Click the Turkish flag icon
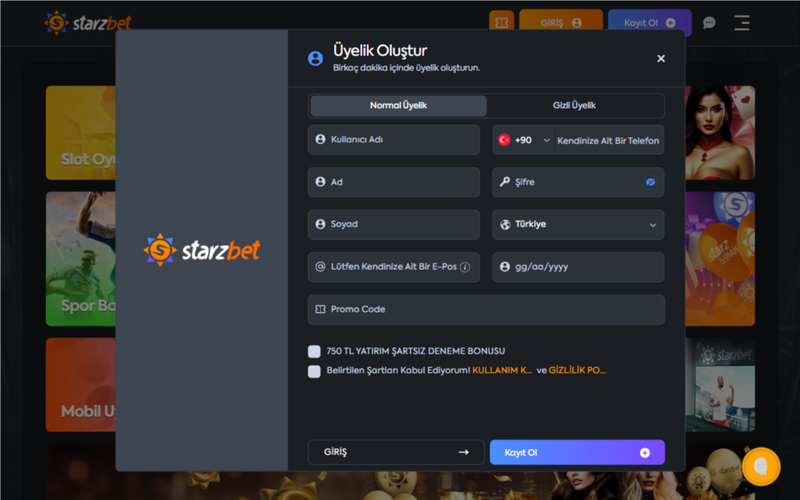 (x=504, y=140)
